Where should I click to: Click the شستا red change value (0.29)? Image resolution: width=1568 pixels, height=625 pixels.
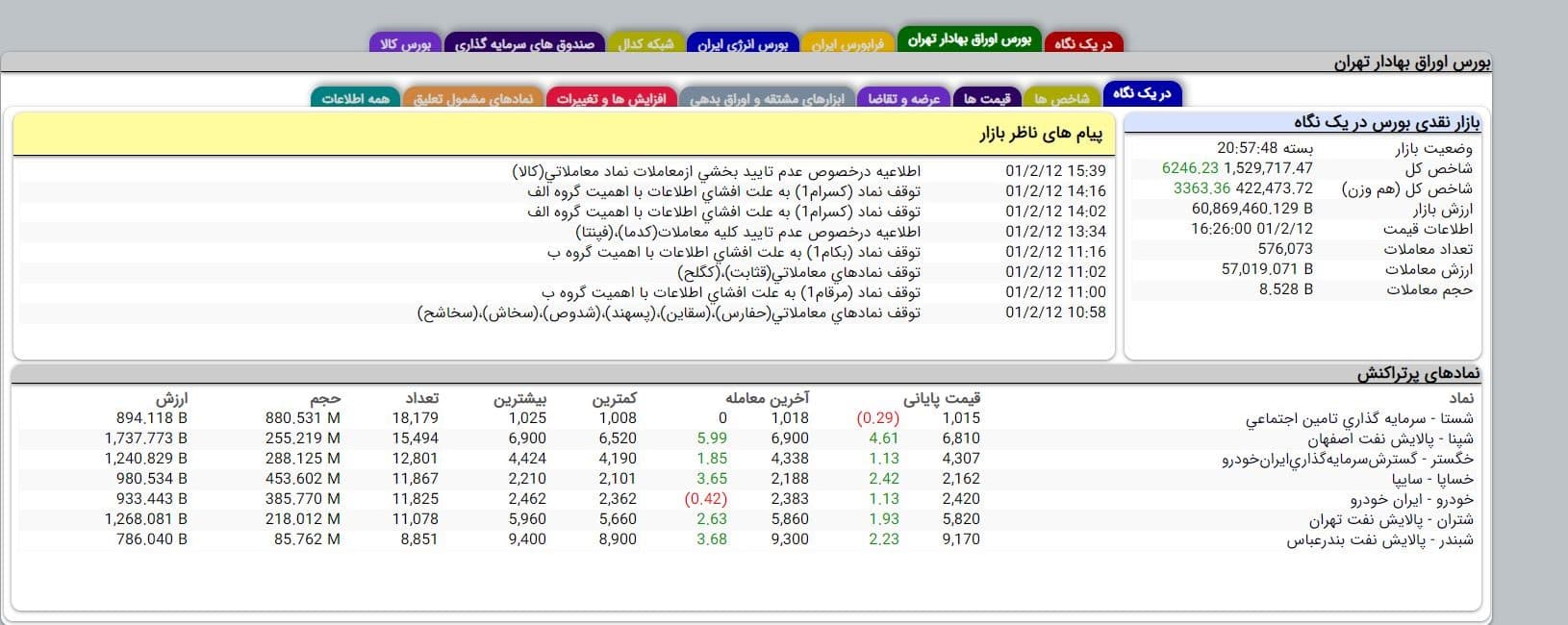[878, 418]
